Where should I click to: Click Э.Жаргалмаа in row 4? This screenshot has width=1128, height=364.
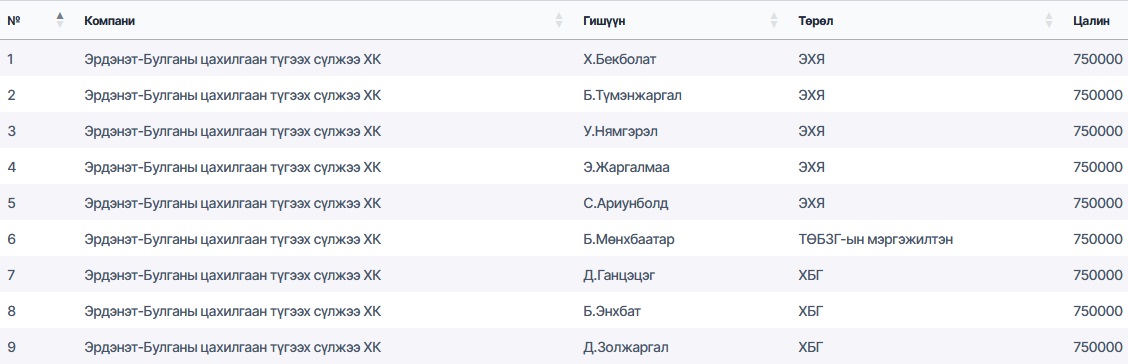(x=626, y=167)
